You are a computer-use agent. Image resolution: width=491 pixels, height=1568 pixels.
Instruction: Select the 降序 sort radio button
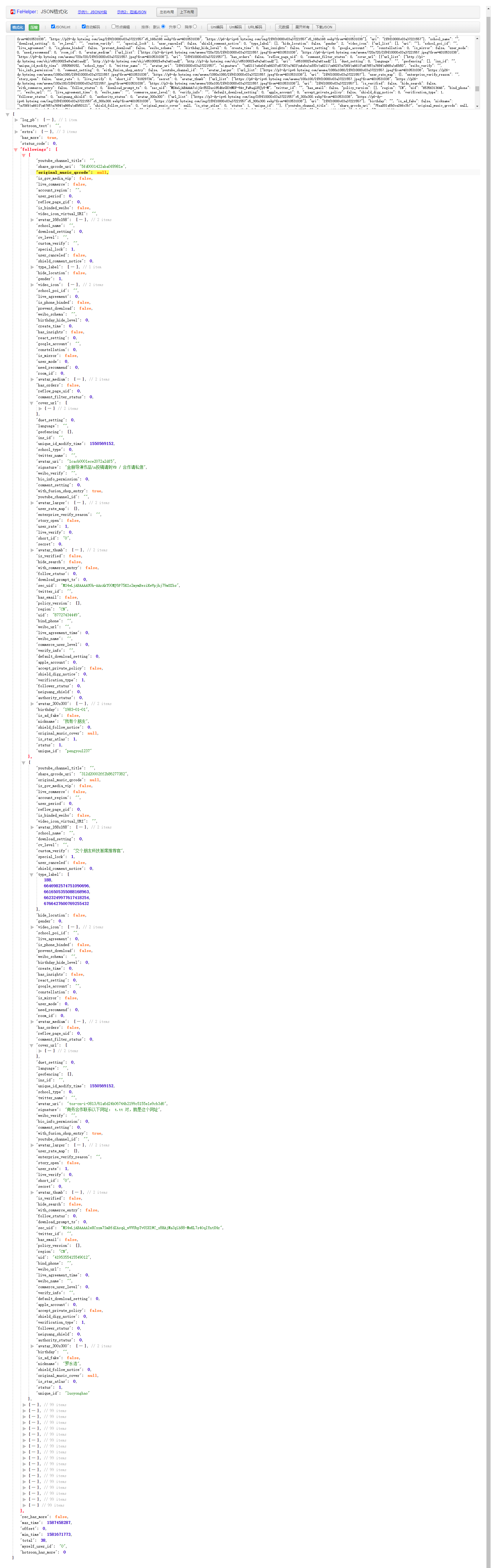pos(195,26)
